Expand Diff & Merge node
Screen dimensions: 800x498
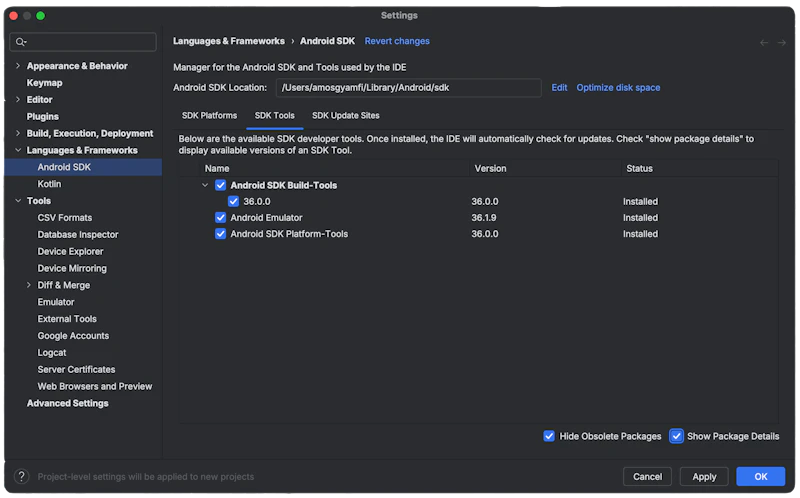coord(29,285)
